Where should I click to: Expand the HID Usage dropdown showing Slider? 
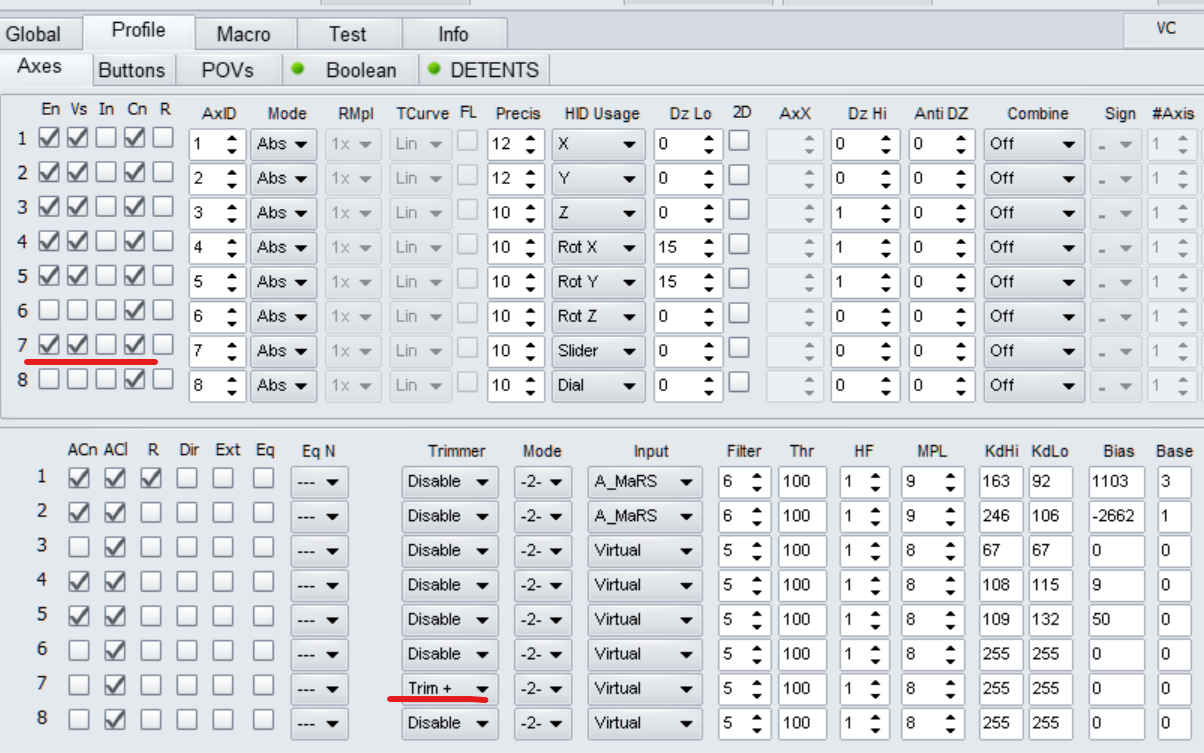pos(597,351)
